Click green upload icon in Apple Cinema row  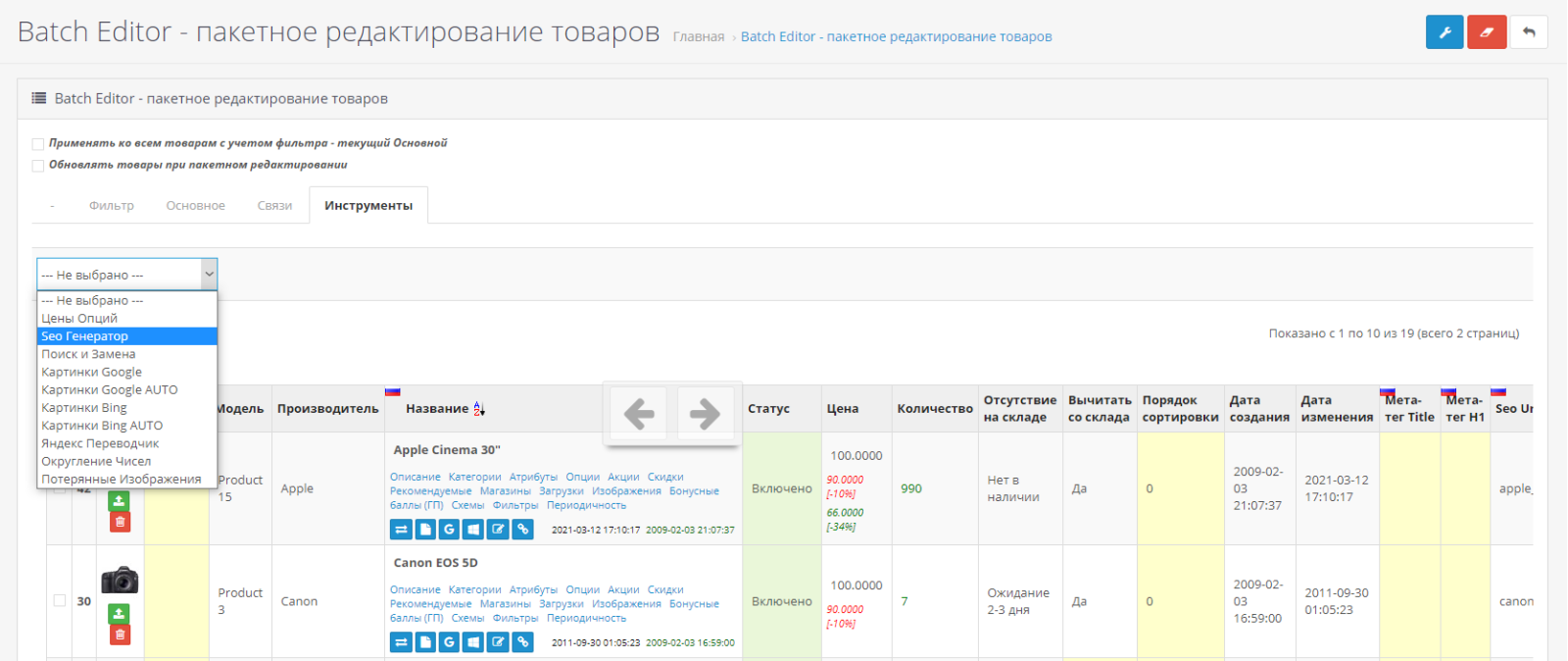coord(120,500)
